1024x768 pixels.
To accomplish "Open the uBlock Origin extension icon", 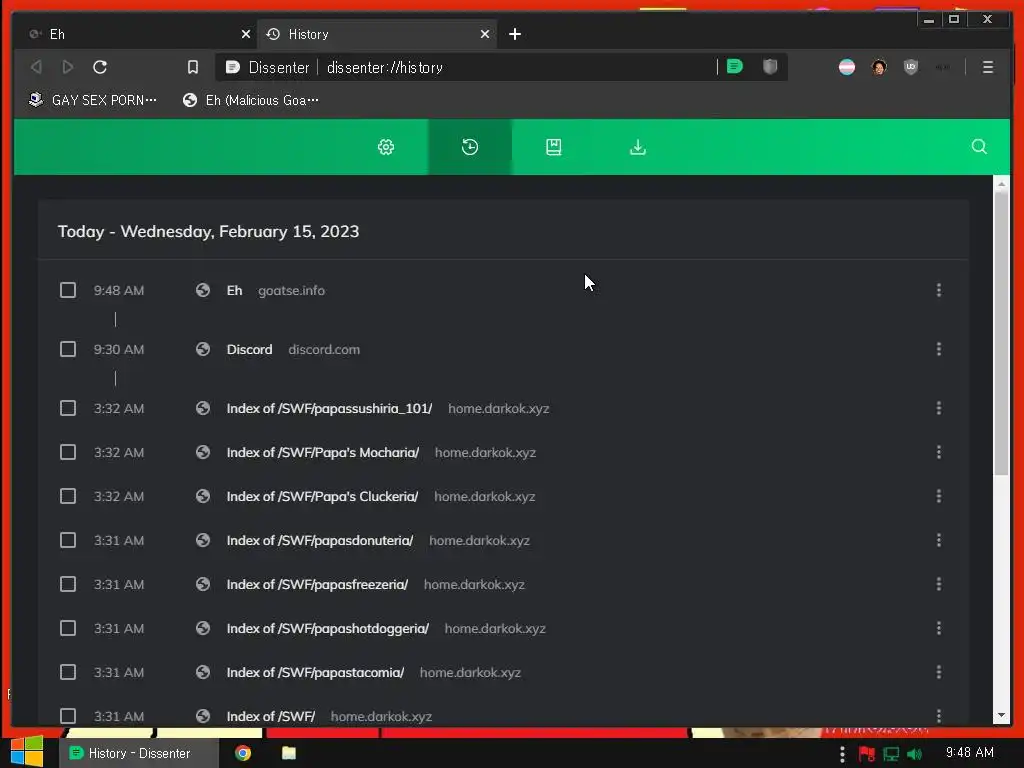I will 910,67.
